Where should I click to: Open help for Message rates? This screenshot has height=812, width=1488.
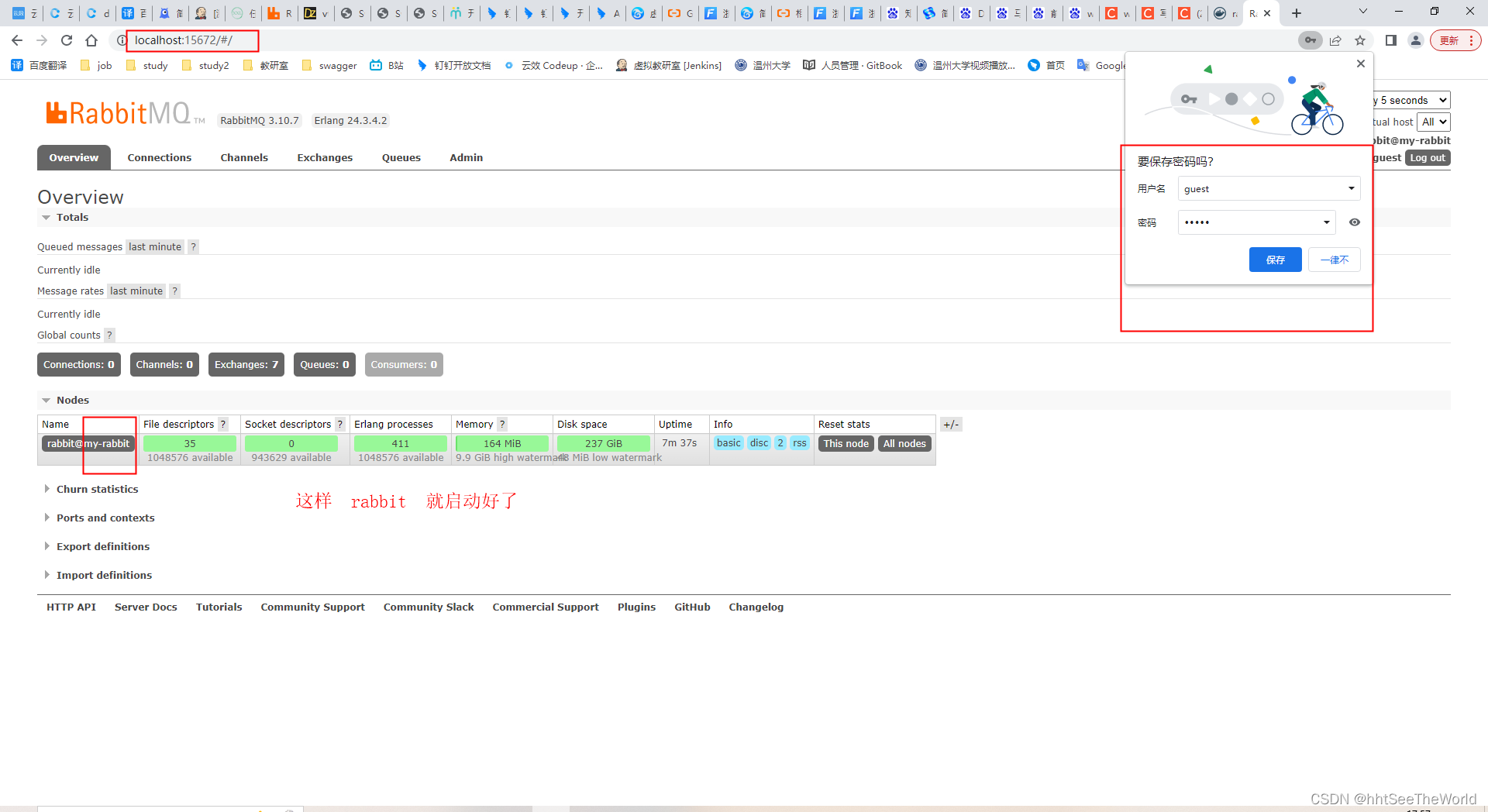[x=175, y=291]
